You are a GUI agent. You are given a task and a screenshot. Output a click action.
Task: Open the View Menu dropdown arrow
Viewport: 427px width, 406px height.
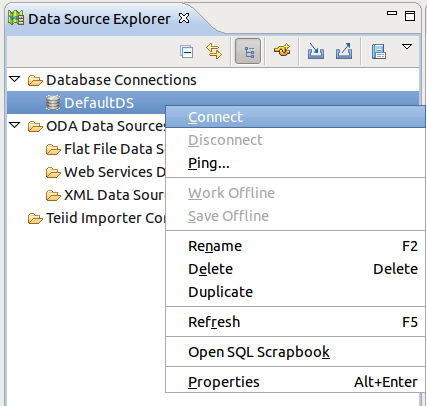407,47
